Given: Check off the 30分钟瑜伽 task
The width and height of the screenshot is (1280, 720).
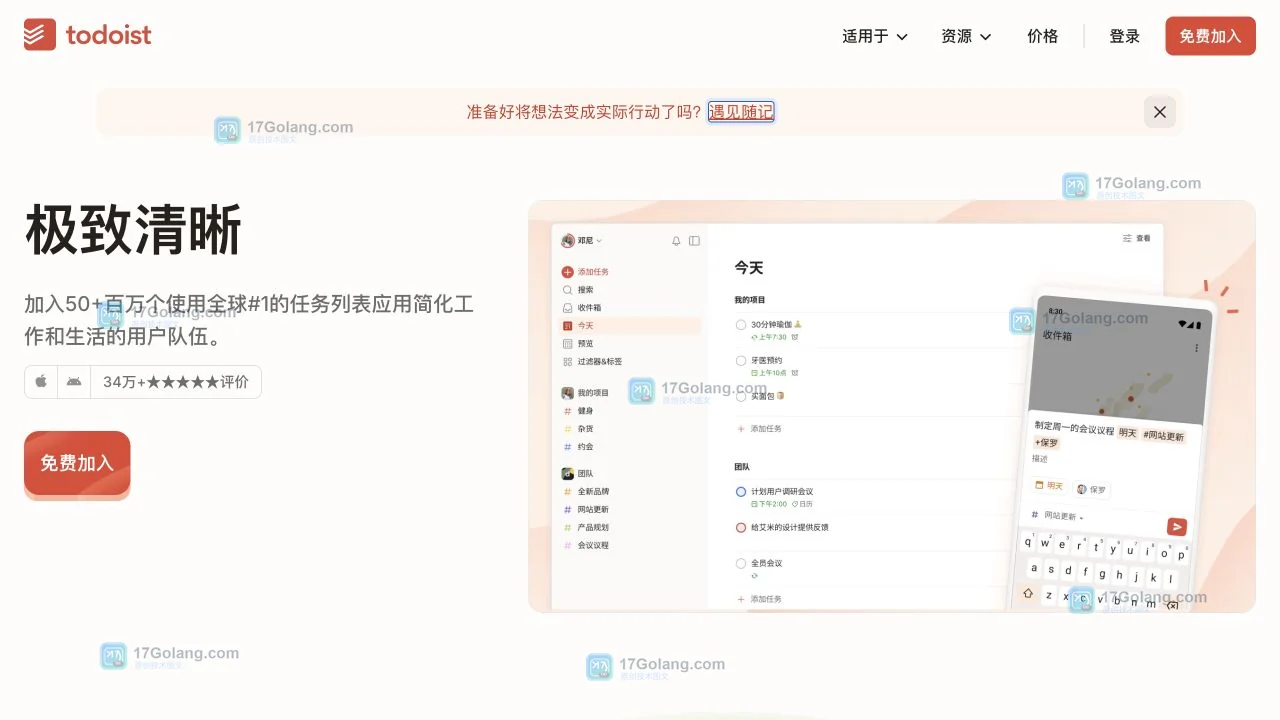Looking at the screenshot, I should point(741,325).
